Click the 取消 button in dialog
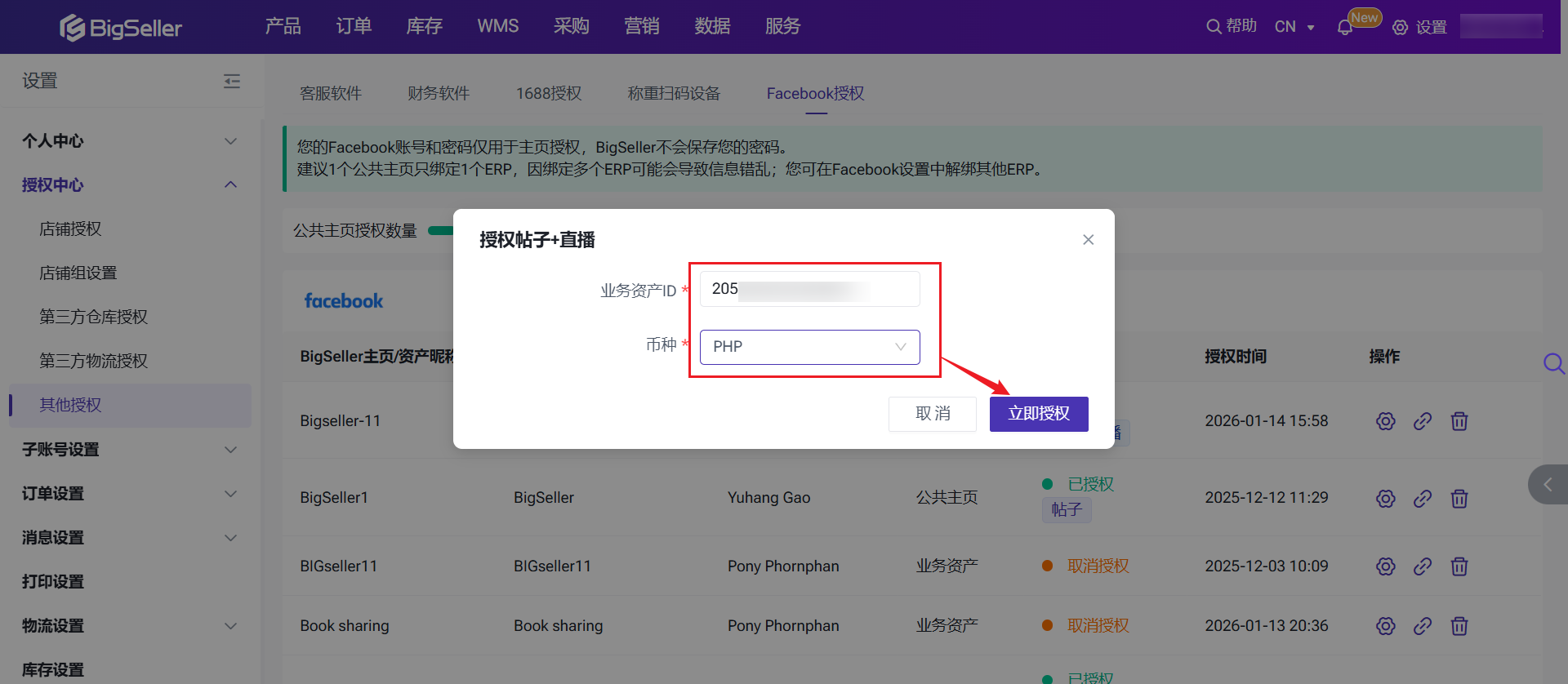The image size is (1568, 684). tap(932, 414)
